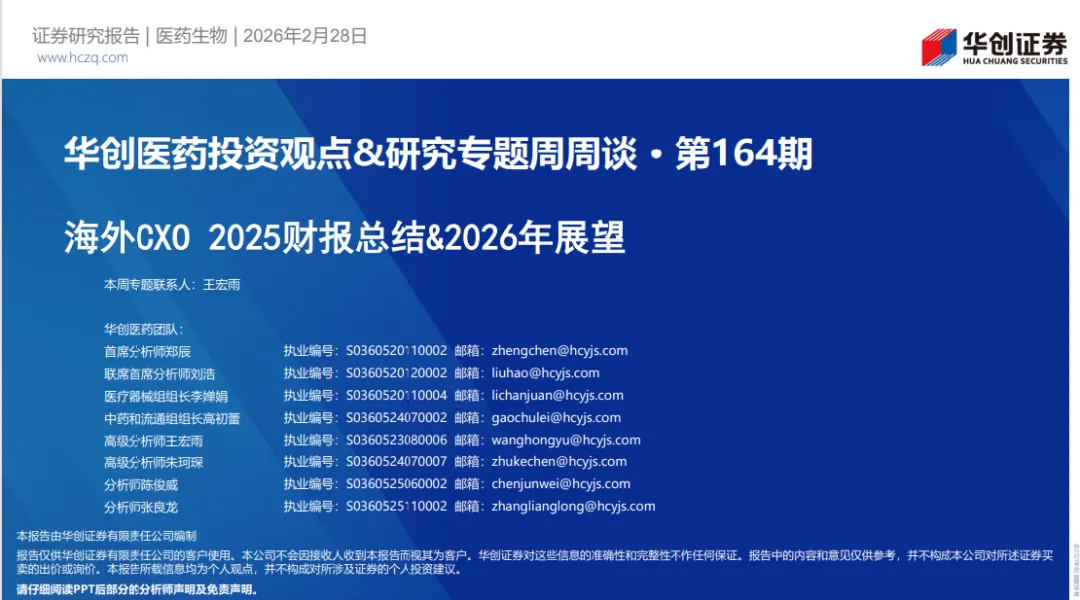Select the header text 医药生物

[191, 36]
